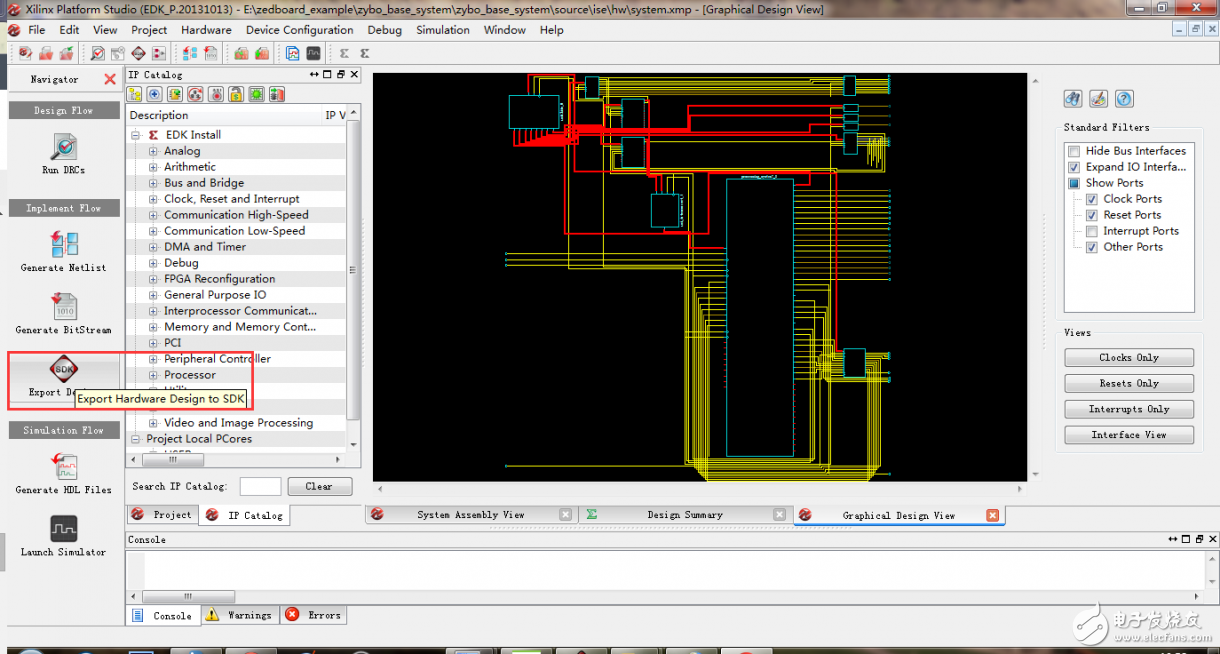The image size is (1220, 654).
Task: Enable the Hide Bus Interfaces checkbox
Action: (1074, 151)
